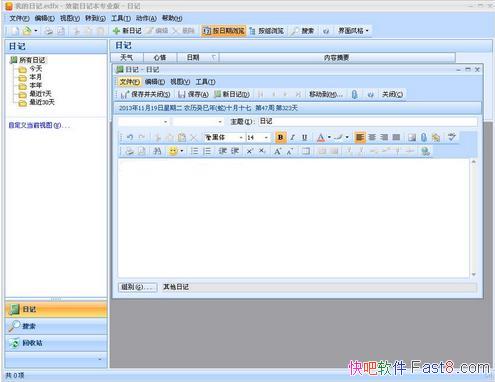
Task: Open the main 编辑 menu
Action: pyautogui.click(x=44, y=18)
